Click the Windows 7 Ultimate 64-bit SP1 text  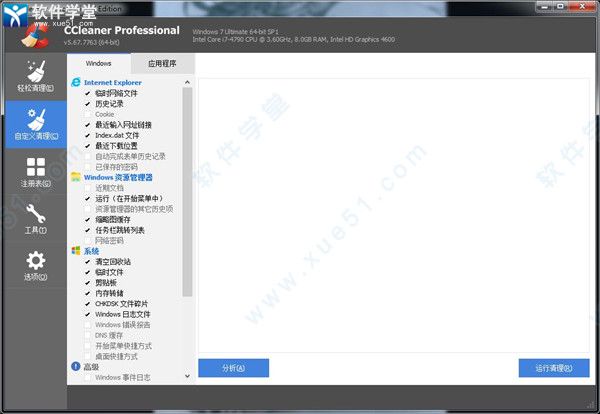click(235, 32)
